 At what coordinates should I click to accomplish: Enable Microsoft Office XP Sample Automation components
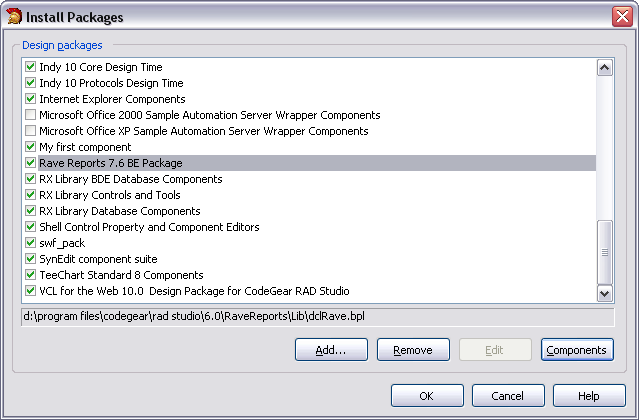click(x=30, y=131)
